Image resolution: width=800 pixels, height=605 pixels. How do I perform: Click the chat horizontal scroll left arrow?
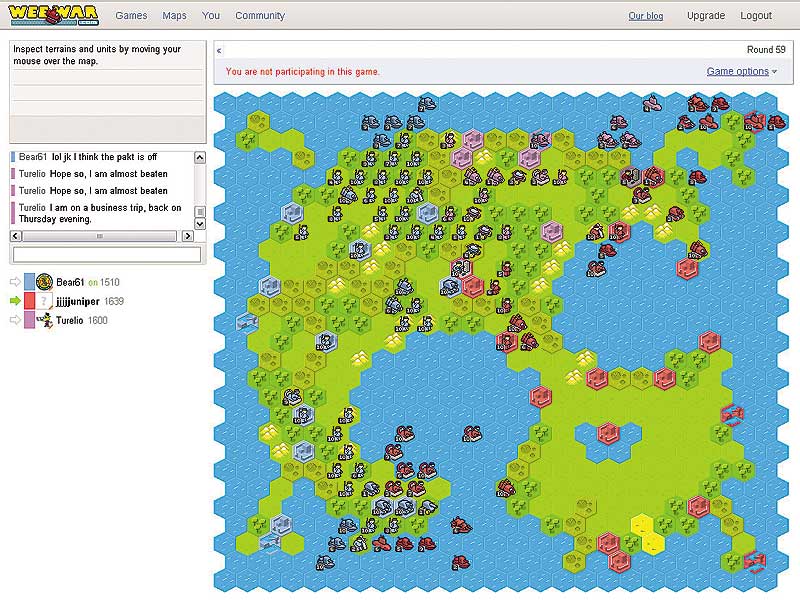click(x=16, y=236)
